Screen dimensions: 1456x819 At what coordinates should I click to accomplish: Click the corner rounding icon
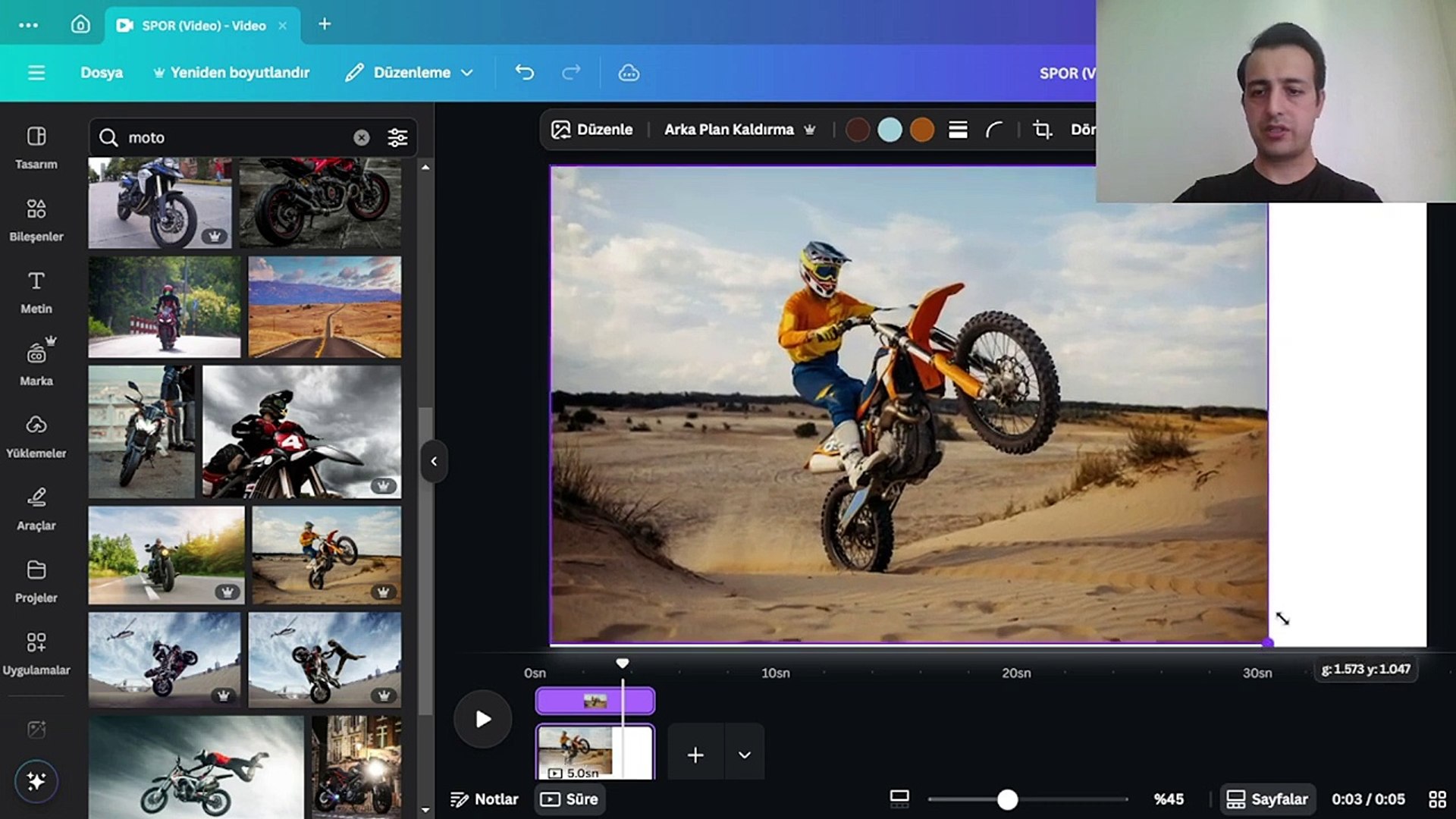click(x=993, y=130)
